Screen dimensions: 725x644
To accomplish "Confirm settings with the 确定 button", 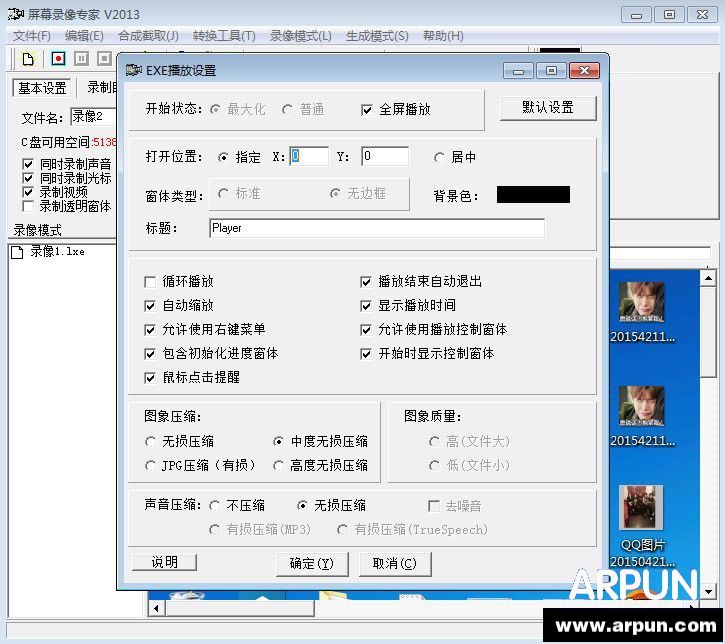I will (x=312, y=563).
